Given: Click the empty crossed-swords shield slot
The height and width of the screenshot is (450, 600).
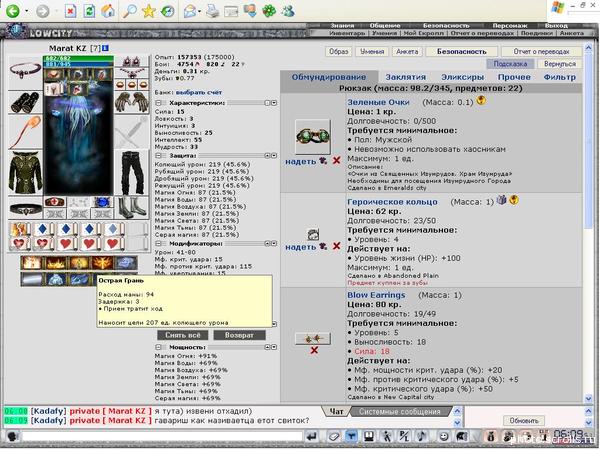Looking at the screenshot, I should 132,132.
